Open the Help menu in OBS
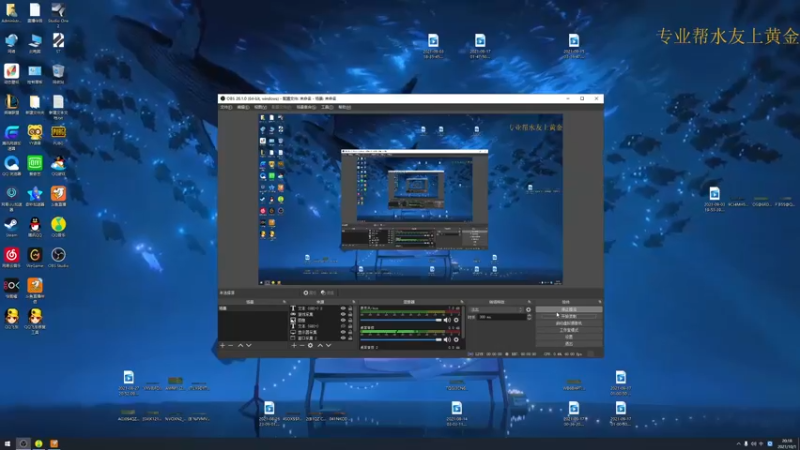 click(x=344, y=107)
